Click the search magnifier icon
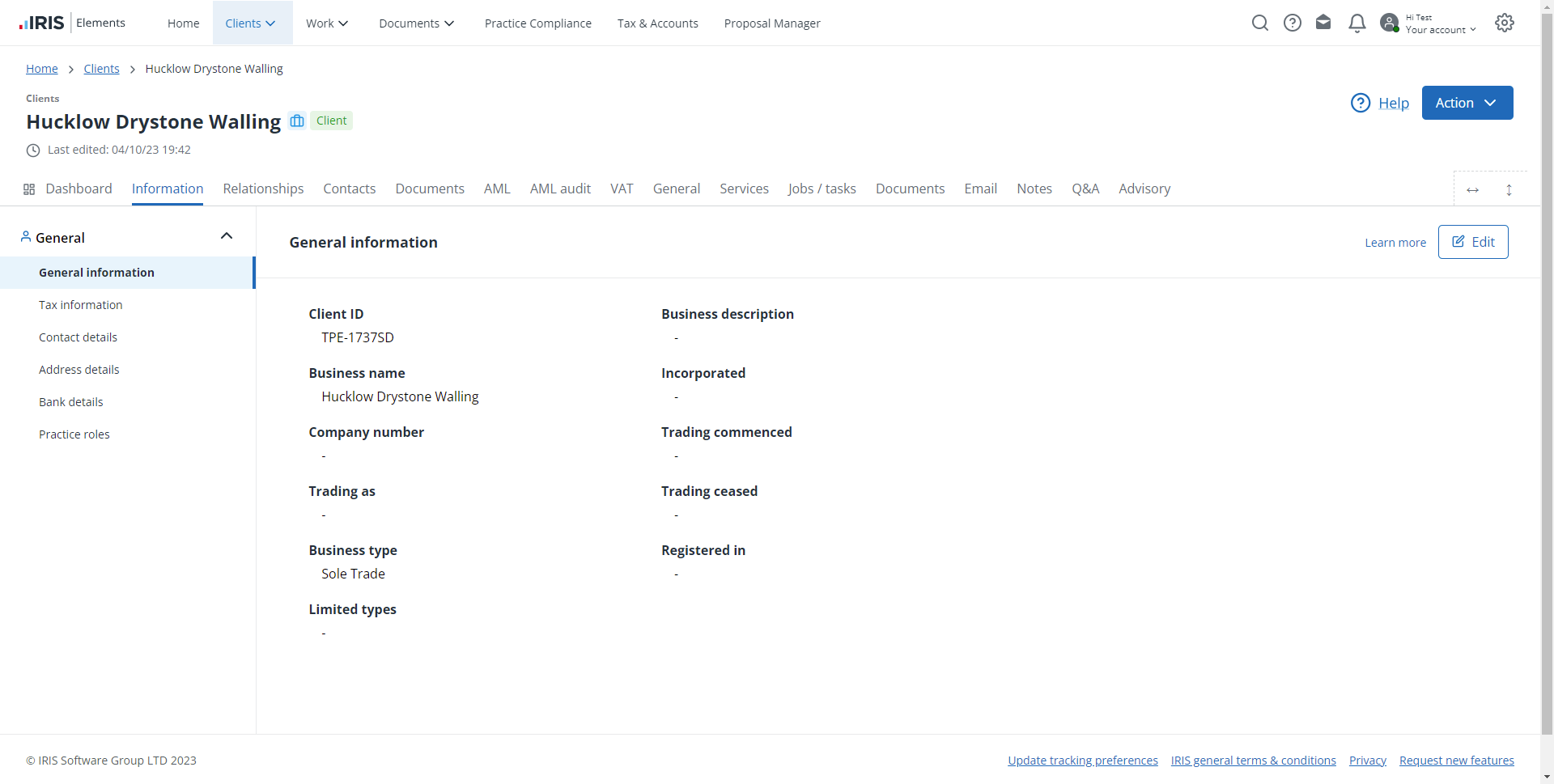 coord(1259,23)
